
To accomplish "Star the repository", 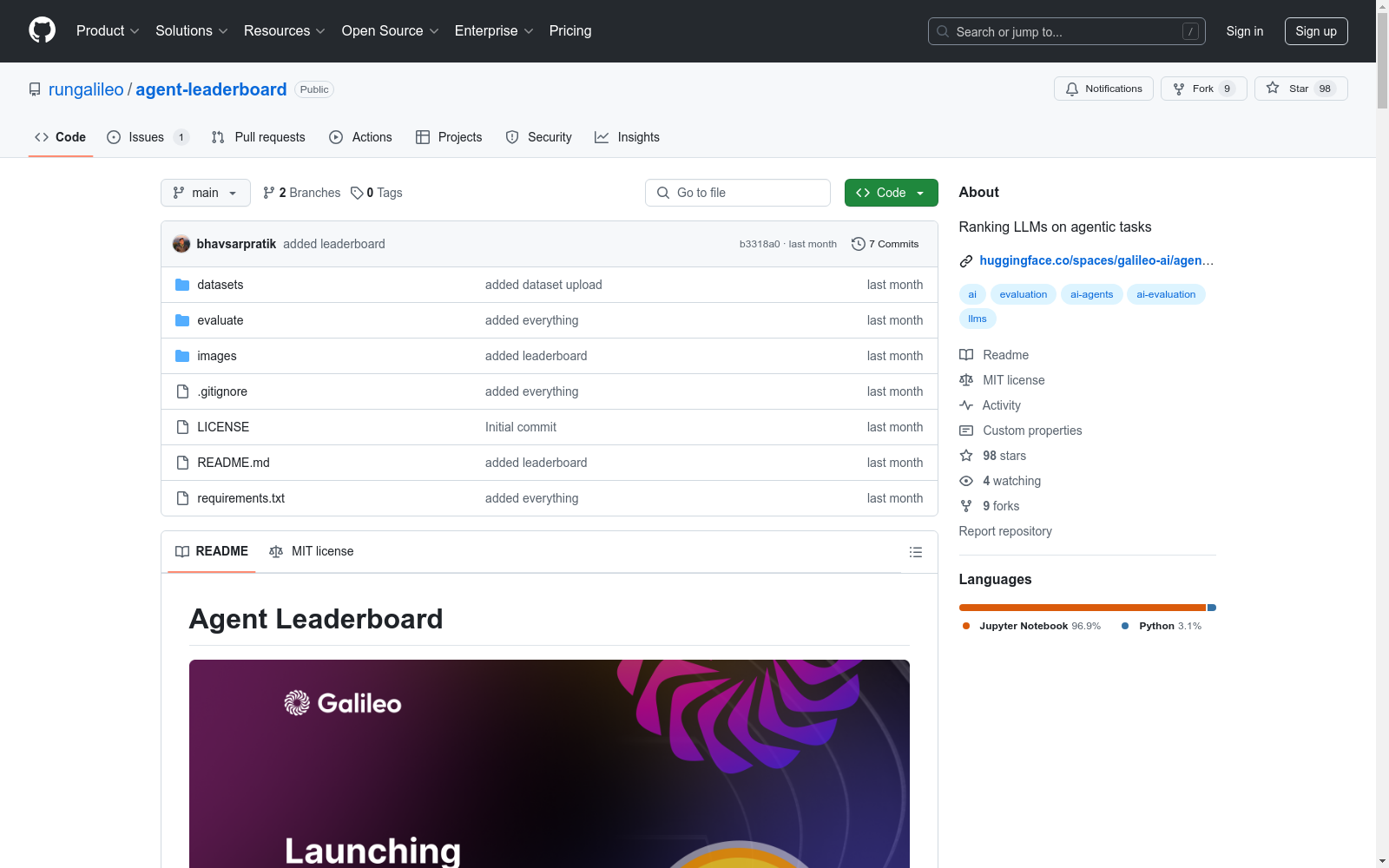I will pos(1300,89).
